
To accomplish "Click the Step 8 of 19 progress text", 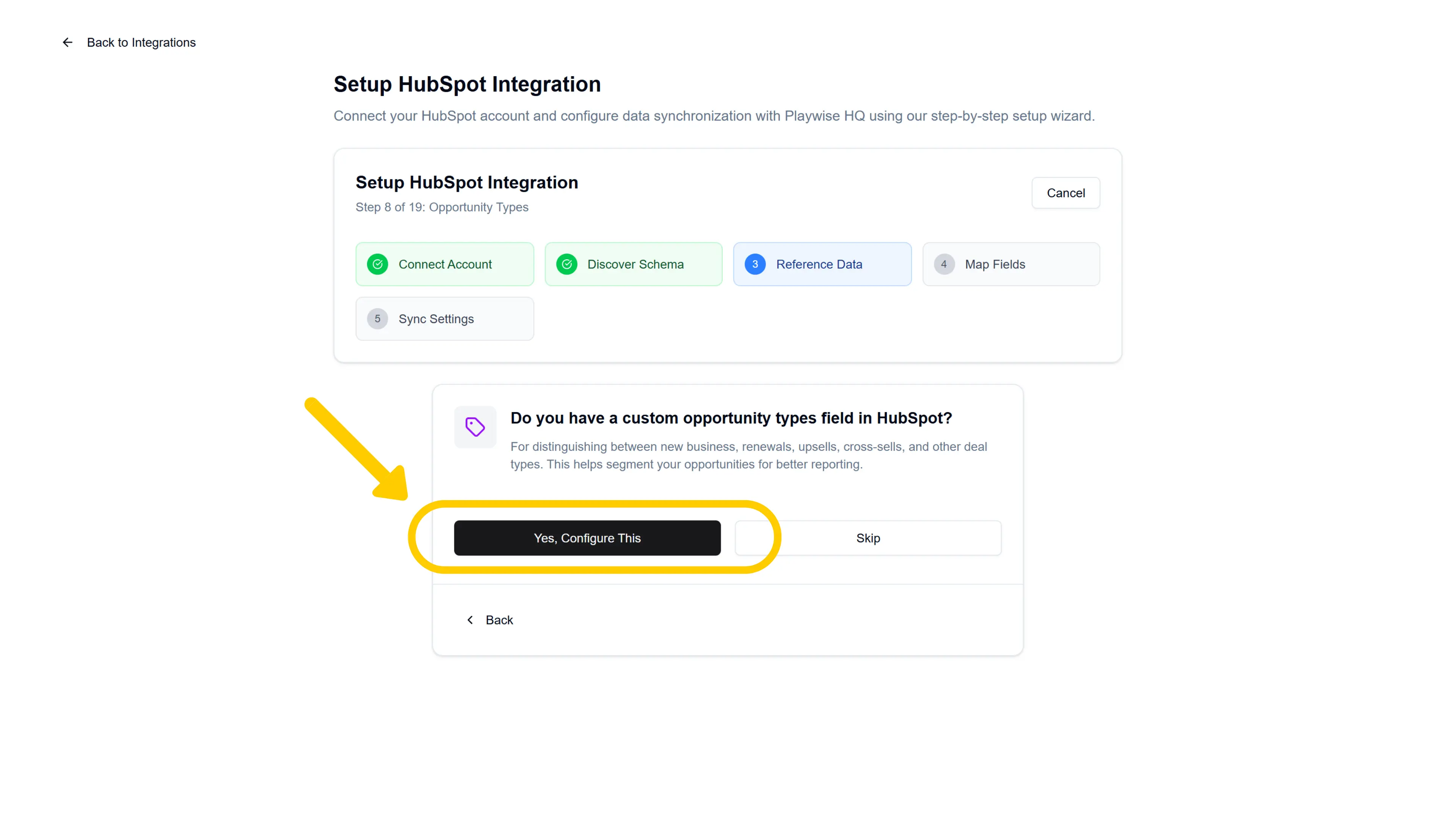I will tap(442, 207).
